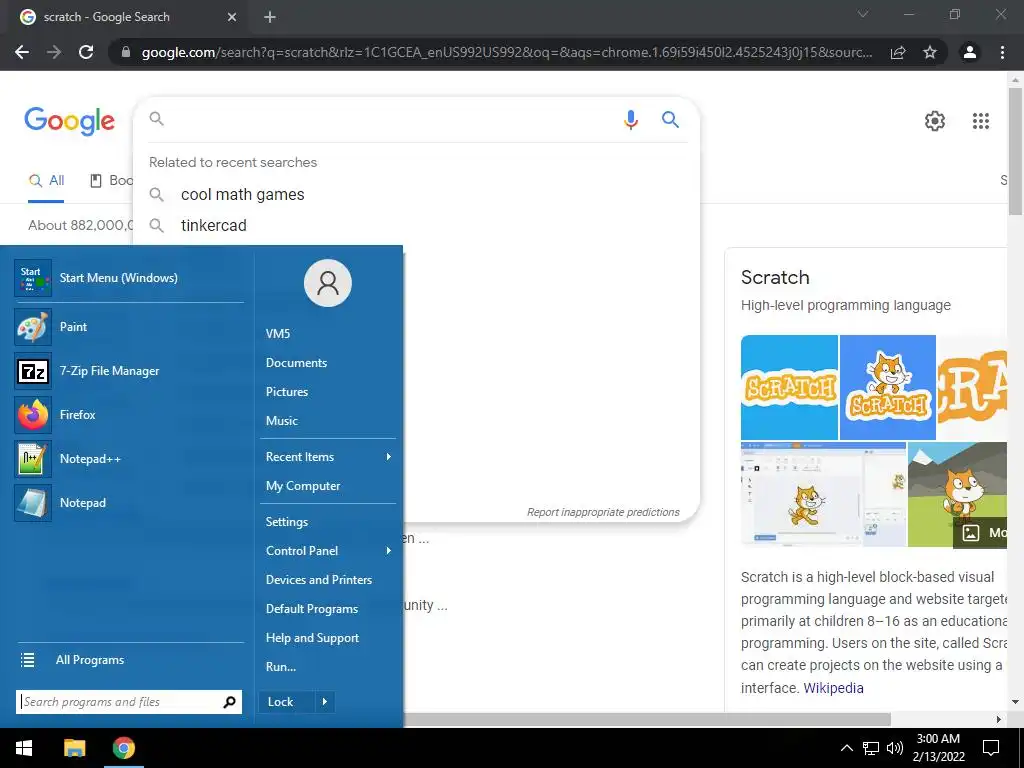Screen dimensions: 1024x768
Task: Click the Windows Start button
Action: pos(24,748)
